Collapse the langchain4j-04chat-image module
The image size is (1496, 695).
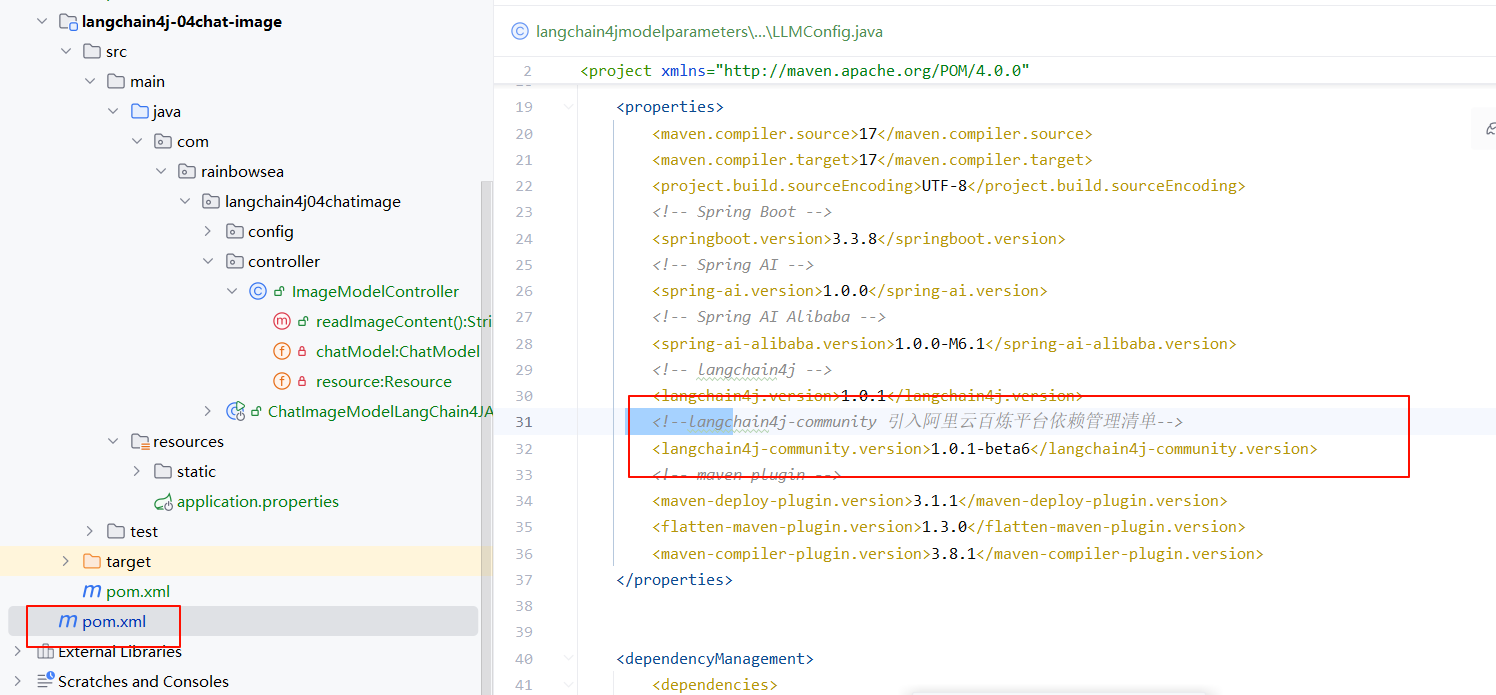[42, 22]
